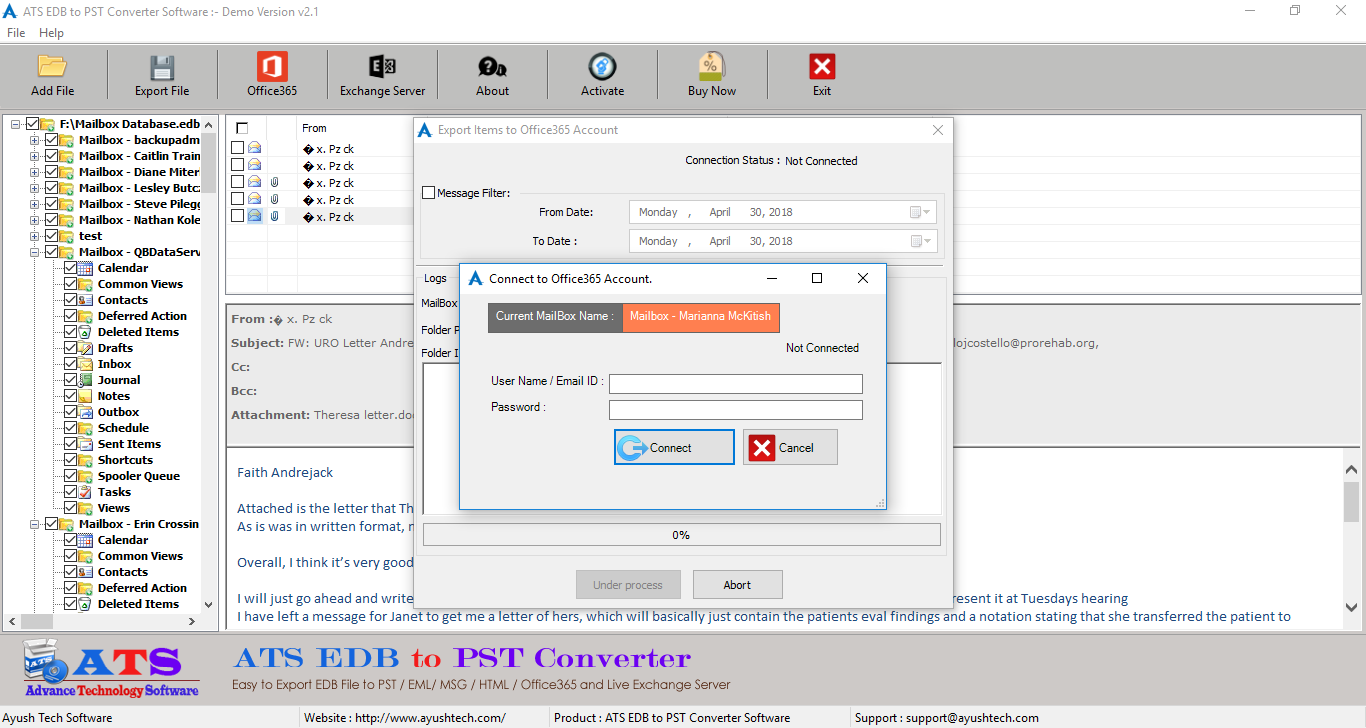Enable the Message Filter checkbox

429,193
